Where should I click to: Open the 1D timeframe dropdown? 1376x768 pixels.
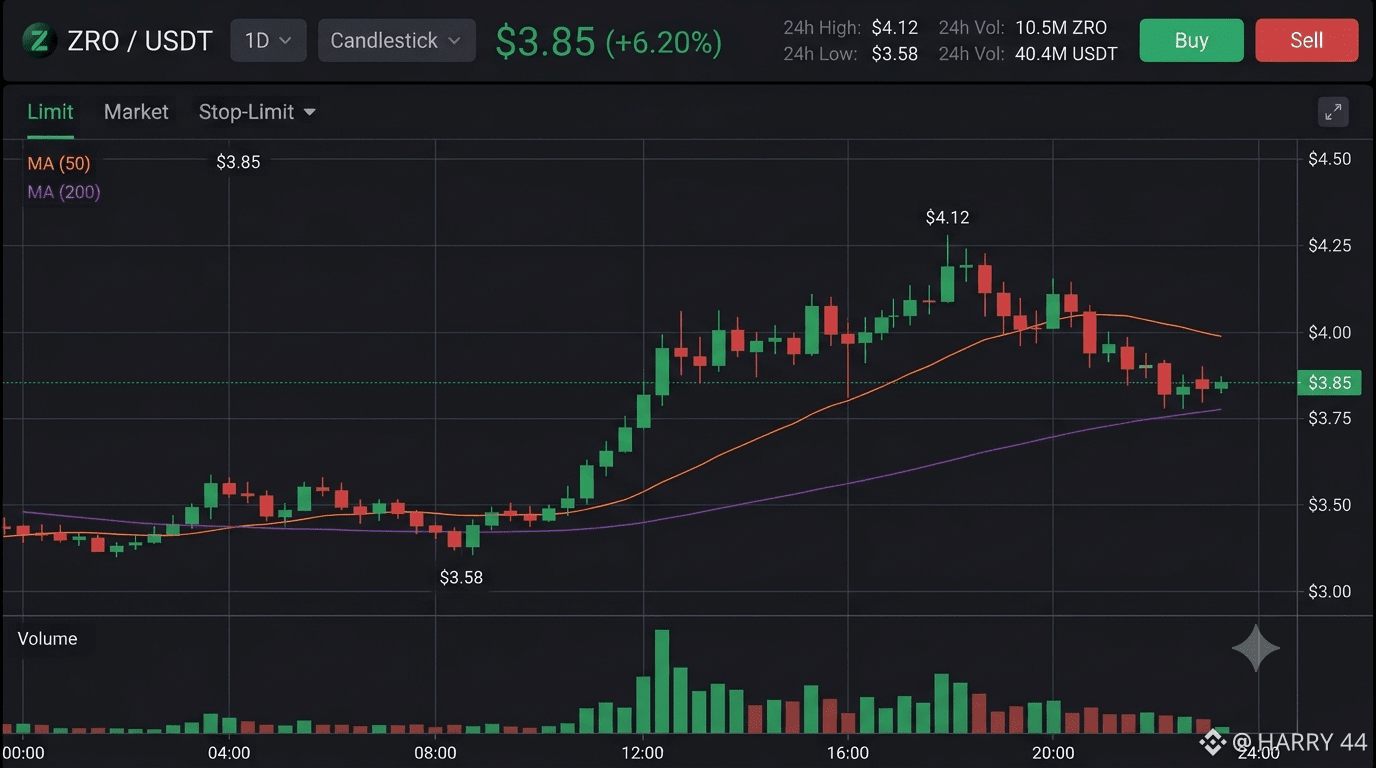tap(268, 40)
